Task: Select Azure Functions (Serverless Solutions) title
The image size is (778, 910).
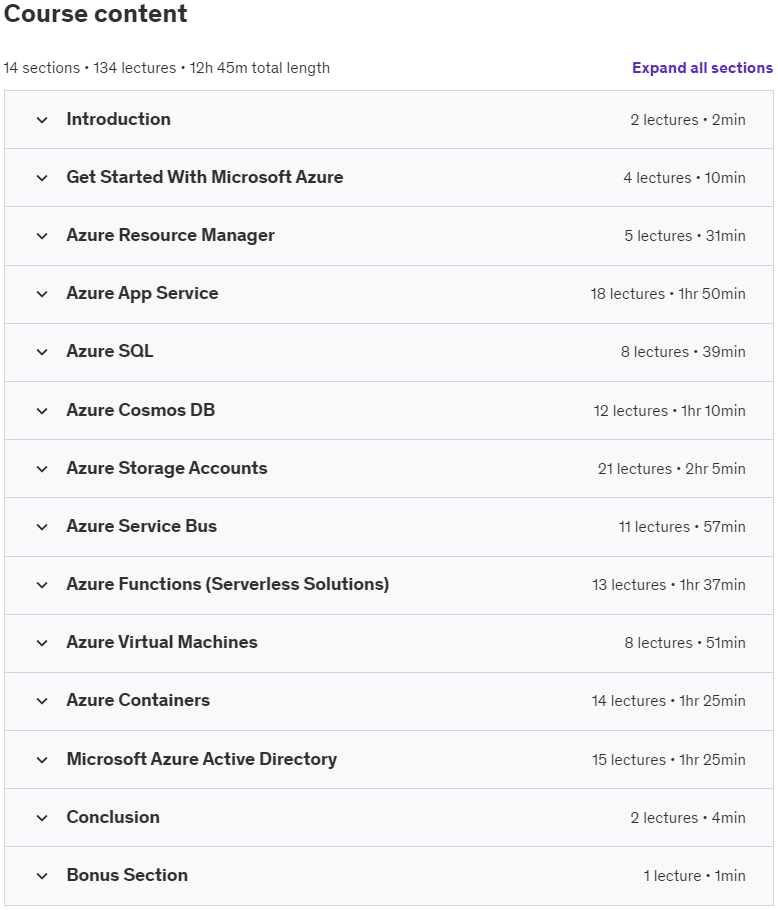Action: pyautogui.click(x=227, y=584)
